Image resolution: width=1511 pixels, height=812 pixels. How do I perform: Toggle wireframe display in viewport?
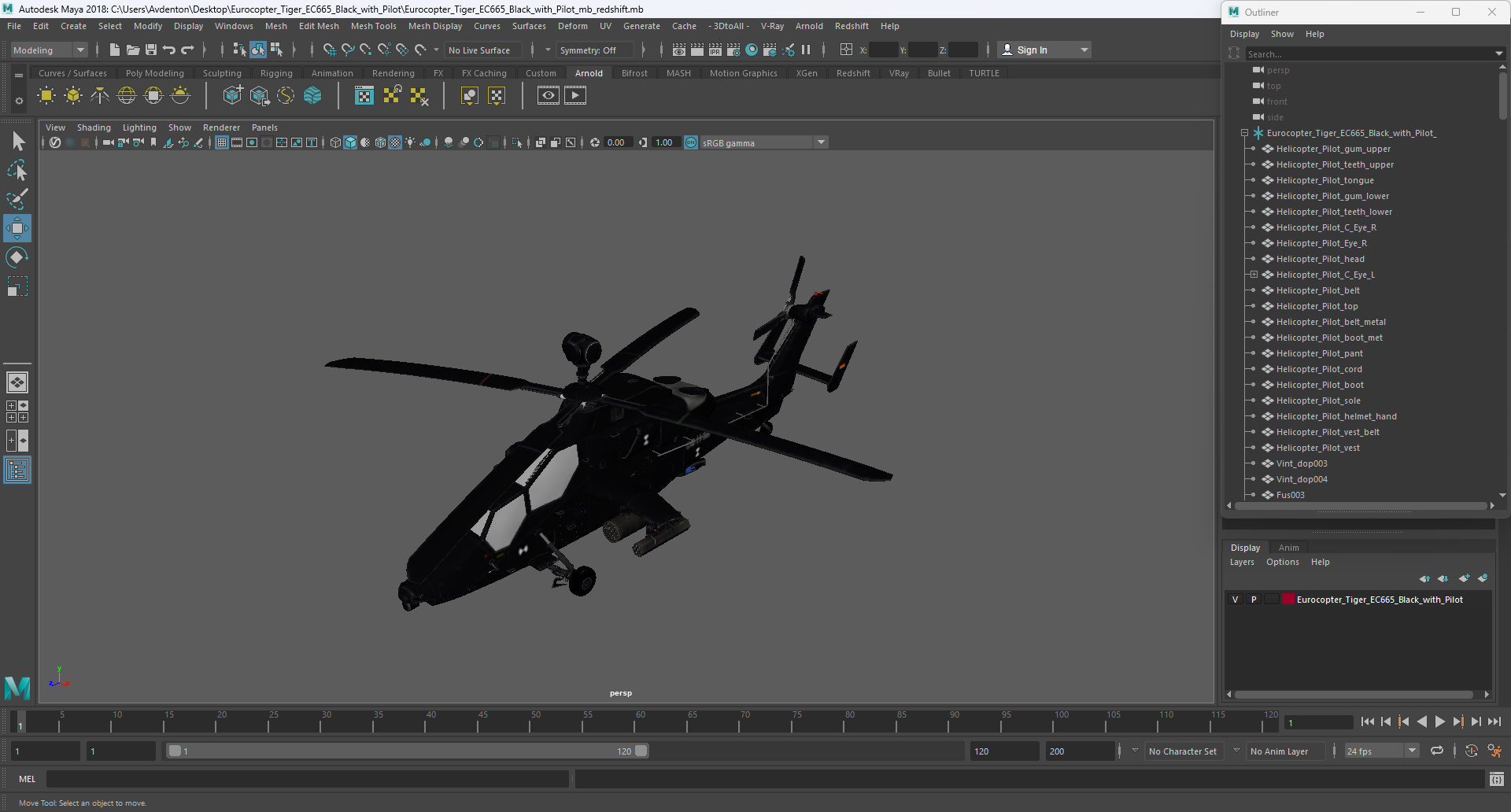click(x=335, y=142)
